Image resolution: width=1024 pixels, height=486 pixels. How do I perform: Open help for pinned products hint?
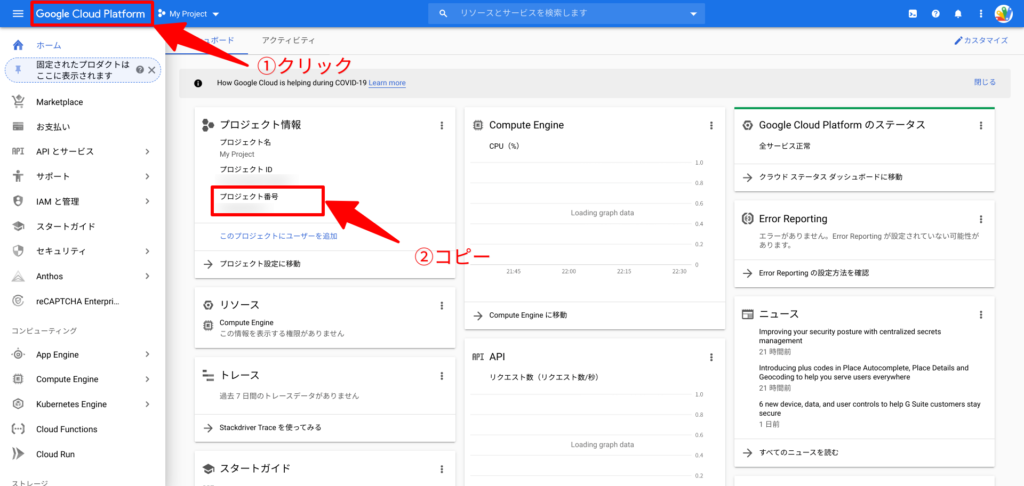(x=140, y=70)
